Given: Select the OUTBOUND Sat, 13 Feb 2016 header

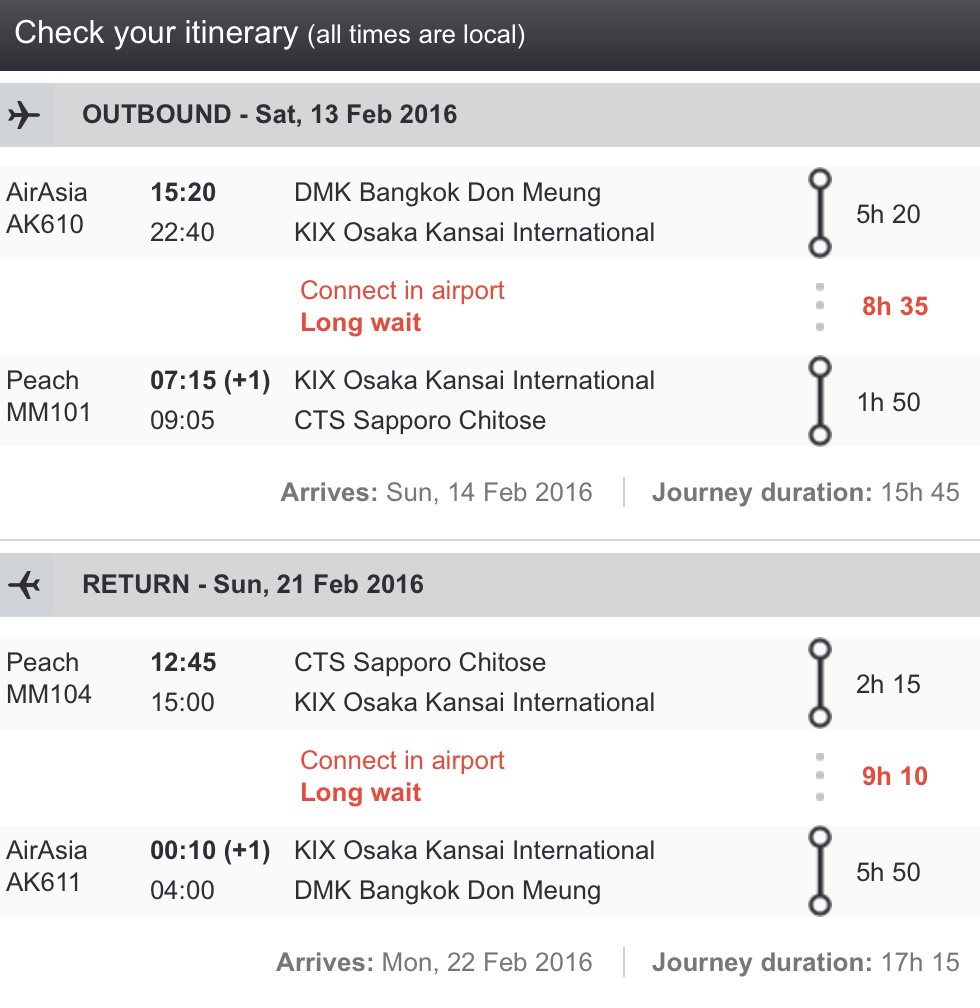Looking at the screenshot, I should (490, 115).
